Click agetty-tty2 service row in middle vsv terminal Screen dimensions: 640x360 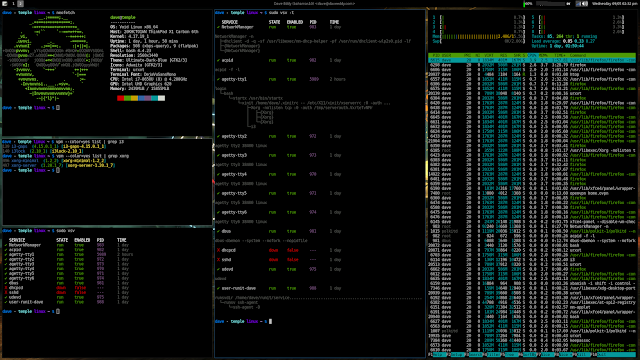(x=279, y=136)
